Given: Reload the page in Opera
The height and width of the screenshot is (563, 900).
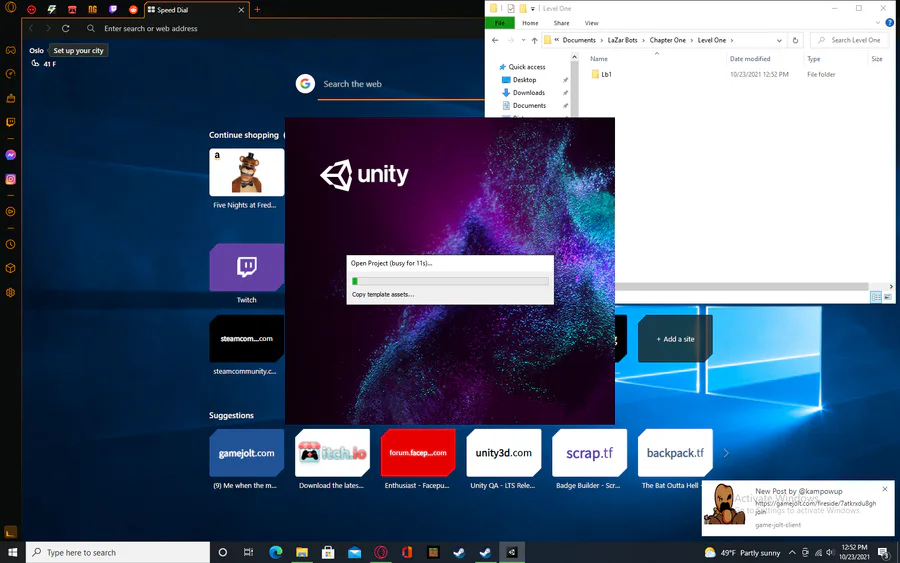Looking at the screenshot, I should [x=65, y=28].
